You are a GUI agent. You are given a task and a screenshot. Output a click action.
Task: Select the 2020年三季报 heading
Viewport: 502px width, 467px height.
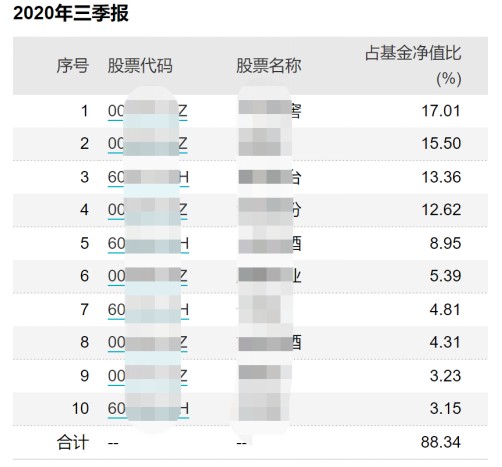[x=71, y=14]
